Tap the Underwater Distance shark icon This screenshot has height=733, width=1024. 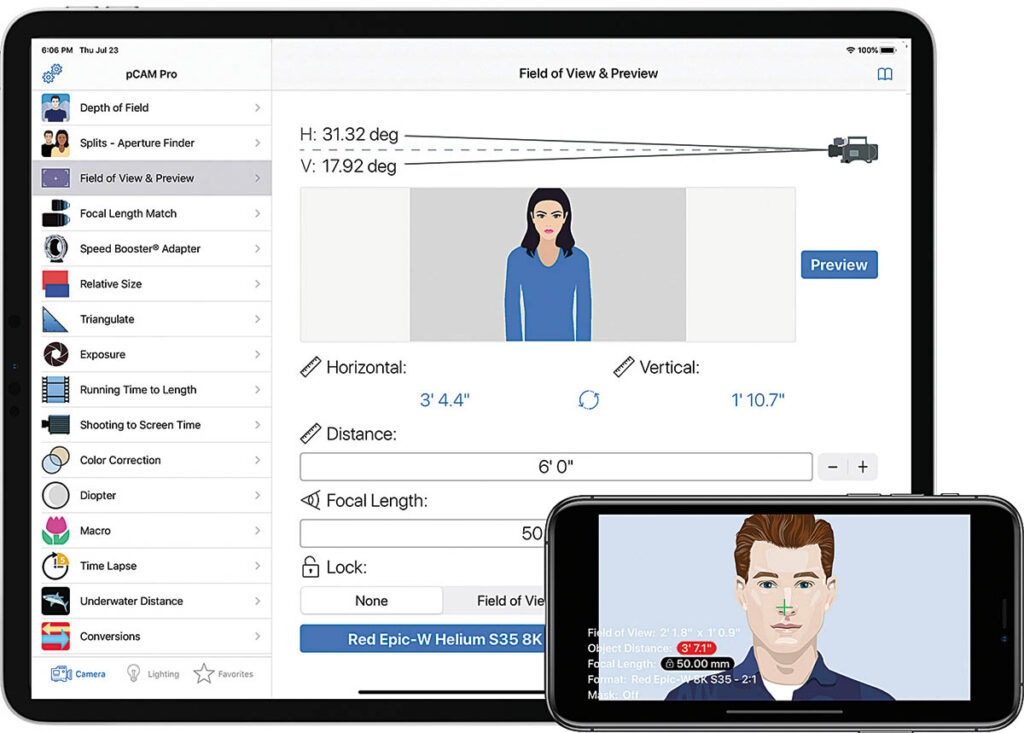pos(56,601)
